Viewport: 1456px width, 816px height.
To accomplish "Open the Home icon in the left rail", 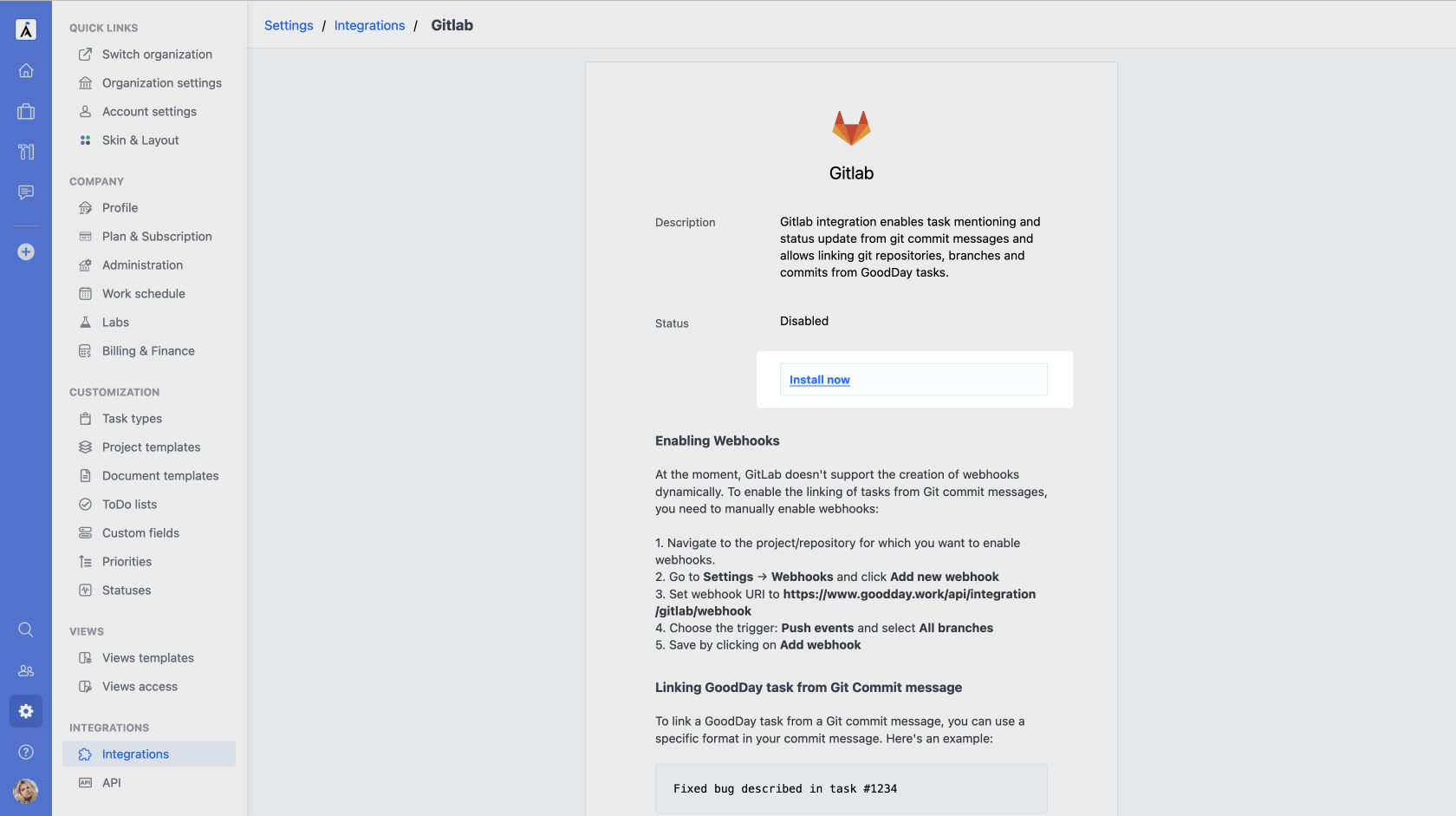I will 26,70.
